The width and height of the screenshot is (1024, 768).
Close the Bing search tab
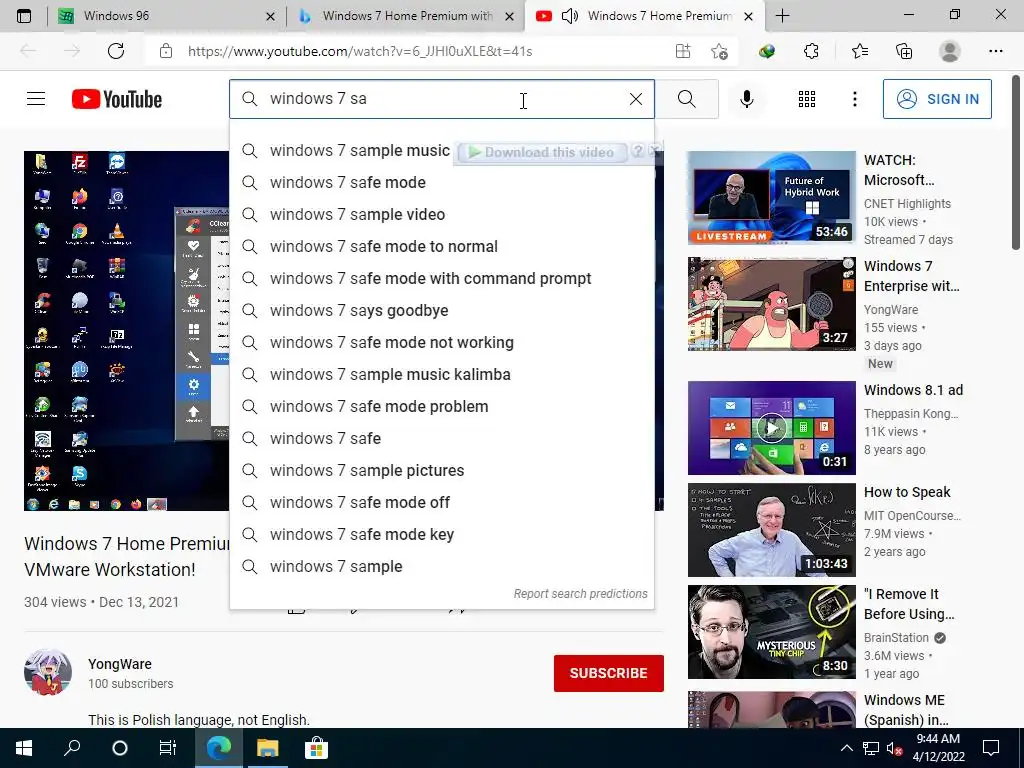(510, 16)
